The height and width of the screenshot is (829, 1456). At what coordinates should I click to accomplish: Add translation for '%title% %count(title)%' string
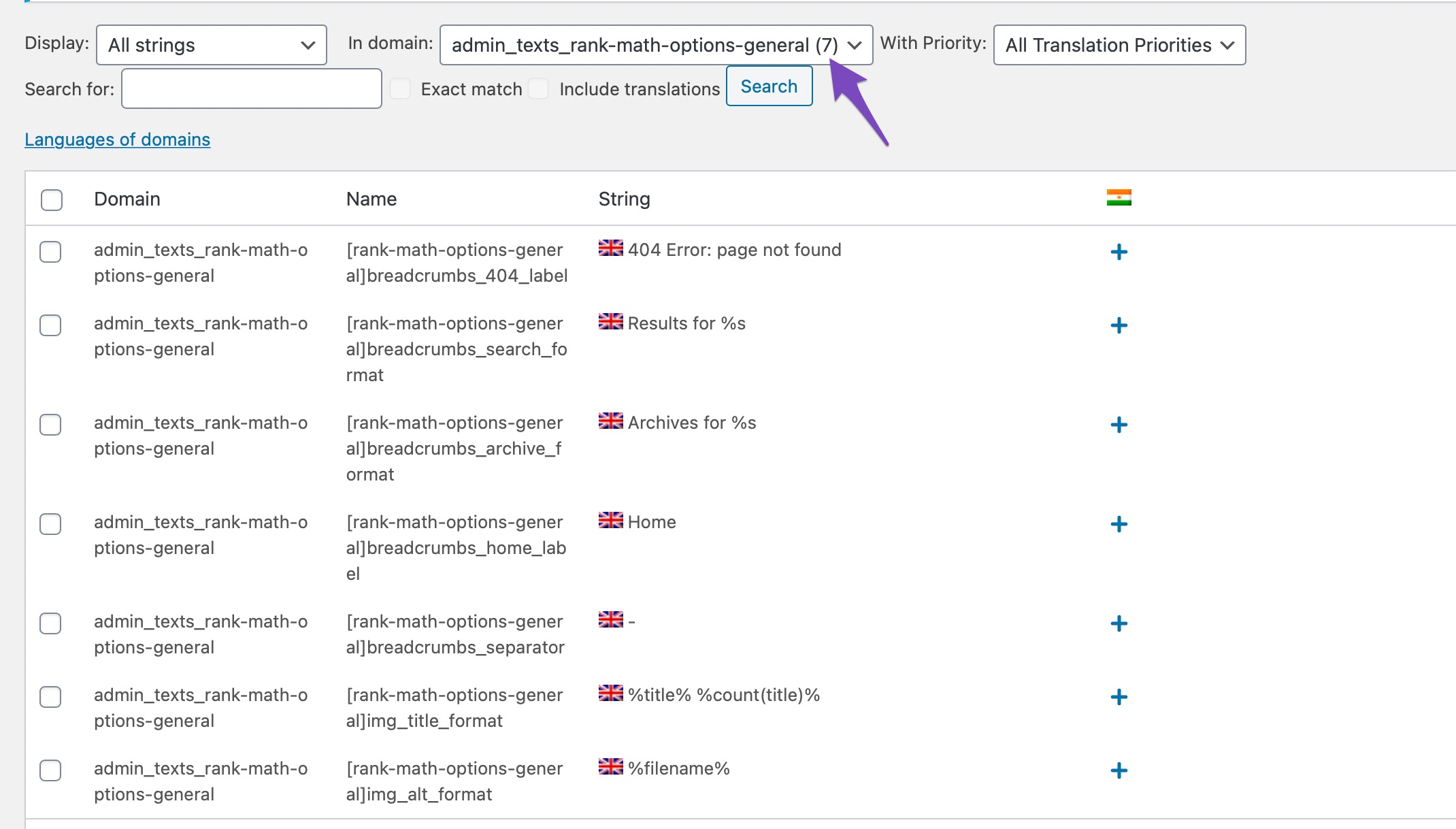[1119, 697]
